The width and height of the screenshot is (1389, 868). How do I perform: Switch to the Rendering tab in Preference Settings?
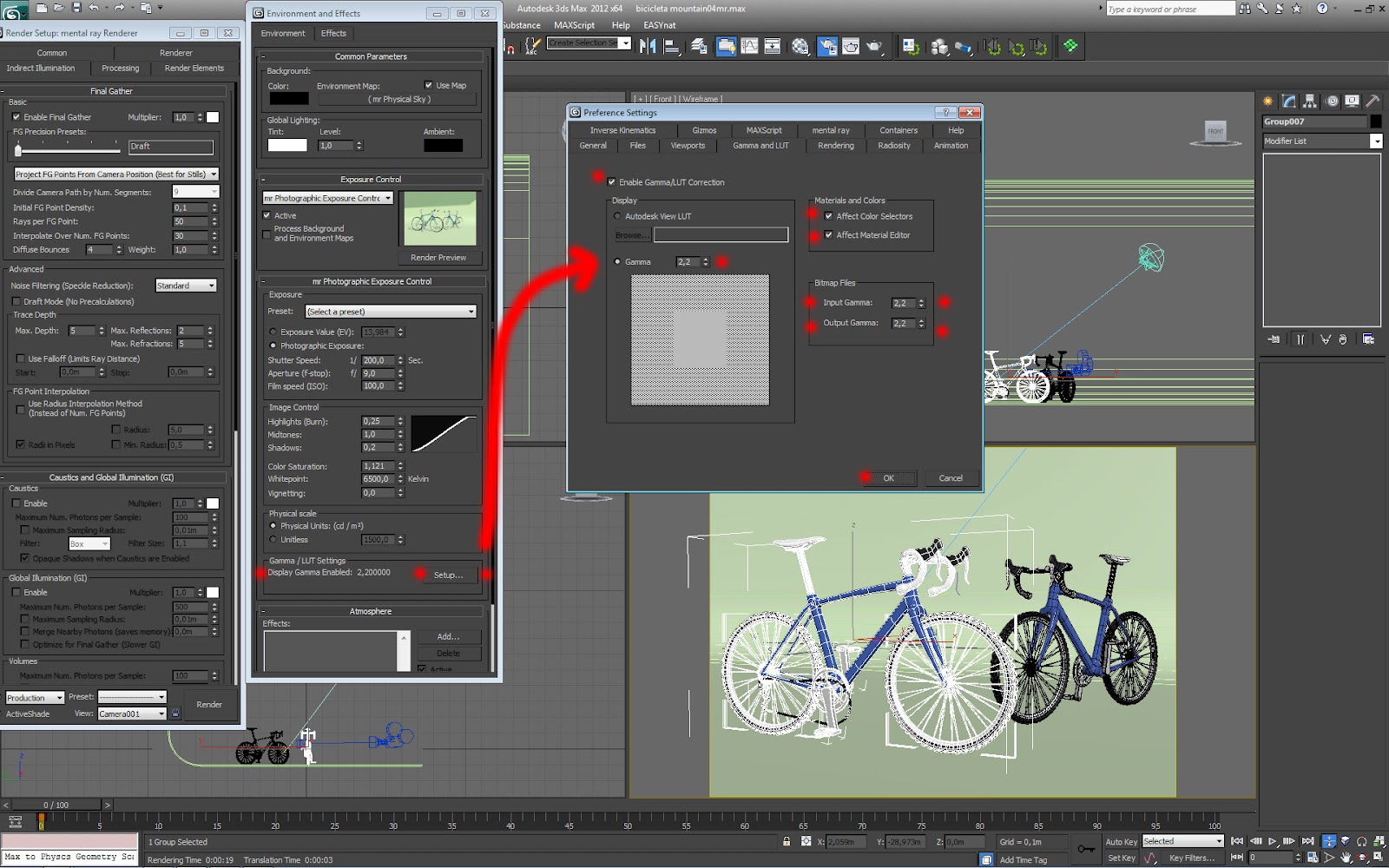click(x=833, y=145)
